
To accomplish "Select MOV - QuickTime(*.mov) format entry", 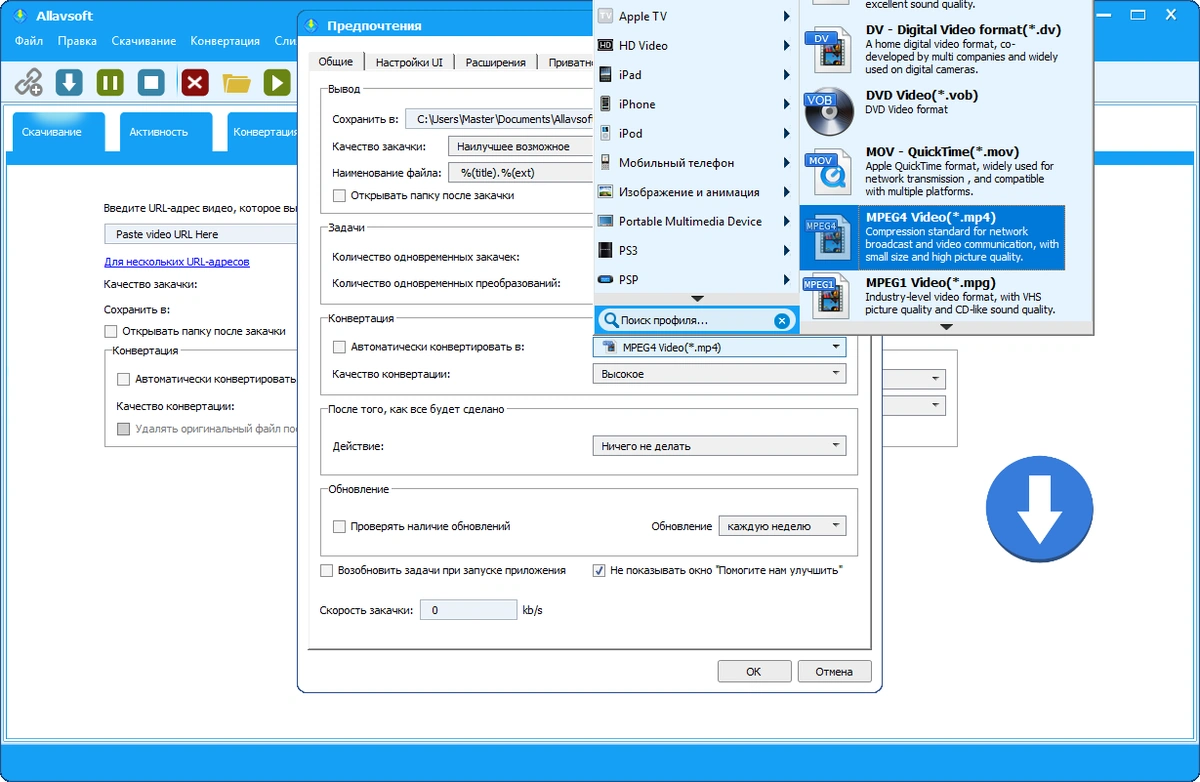I will (932, 171).
